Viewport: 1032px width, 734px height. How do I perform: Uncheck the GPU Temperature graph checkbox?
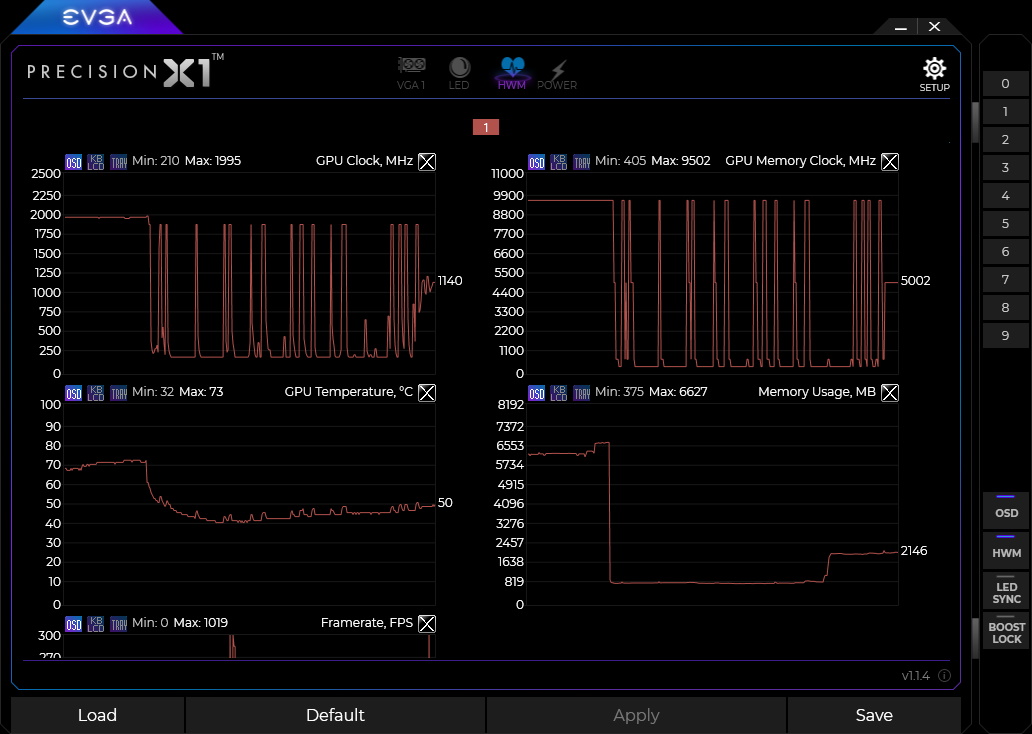click(427, 392)
